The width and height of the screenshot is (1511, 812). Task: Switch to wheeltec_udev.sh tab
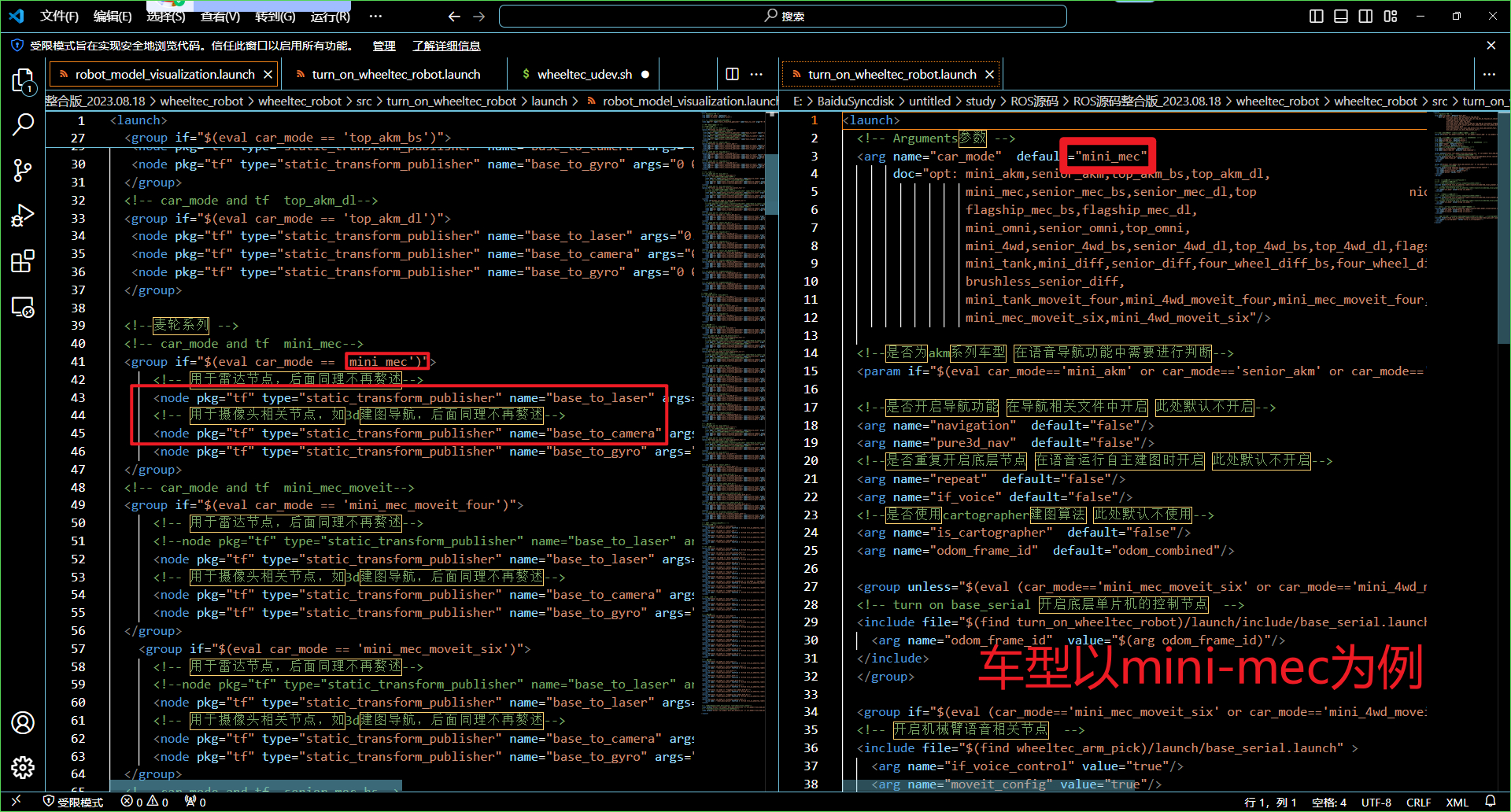584,74
